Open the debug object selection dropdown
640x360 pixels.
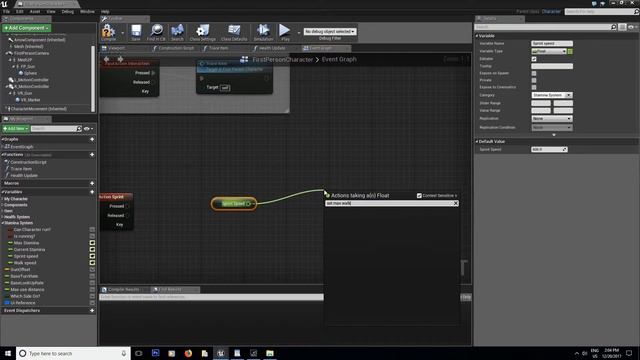click(330, 31)
